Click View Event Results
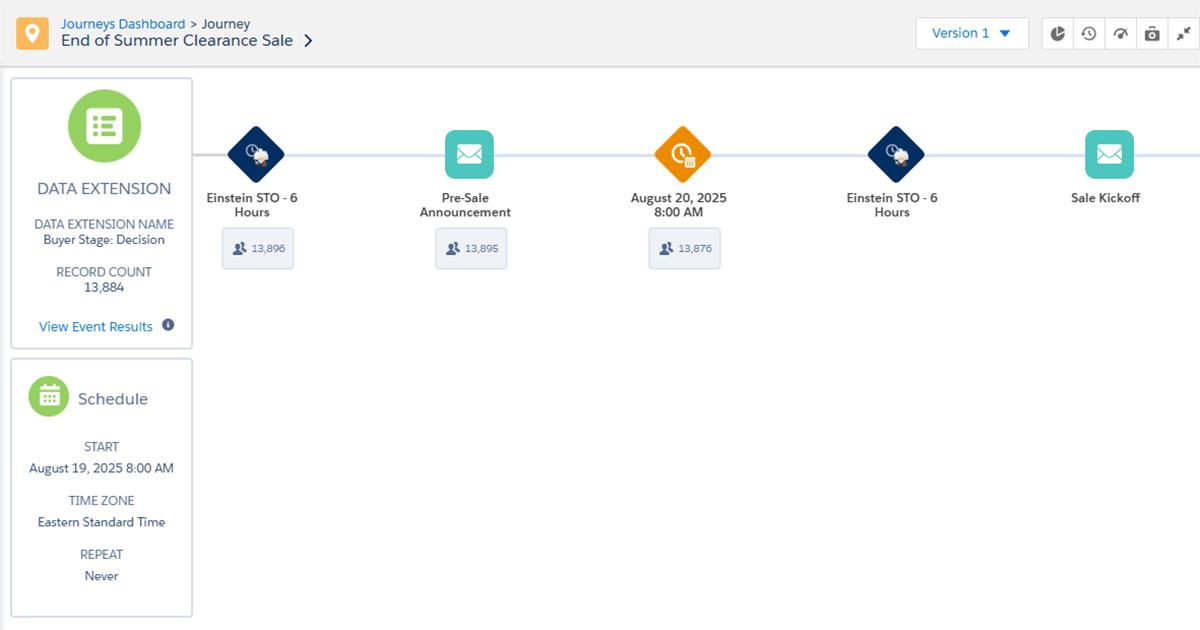 point(95,326)
